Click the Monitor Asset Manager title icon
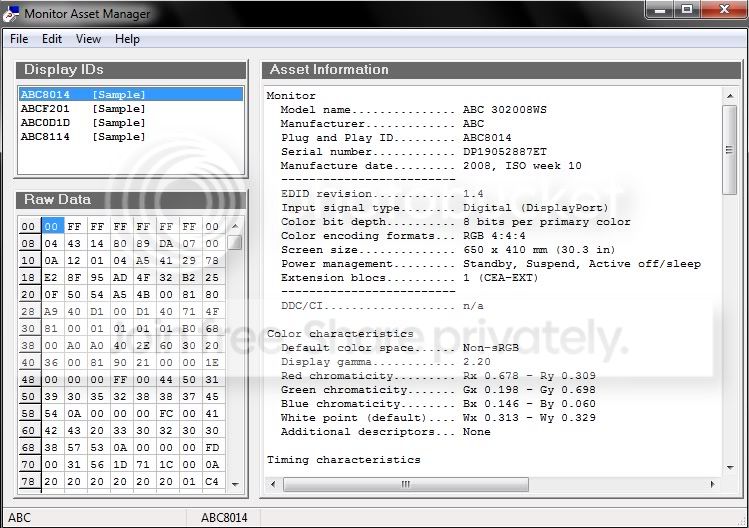Viewport: 749px width, 528px height. pyautogui.click(x=11, y=14)
